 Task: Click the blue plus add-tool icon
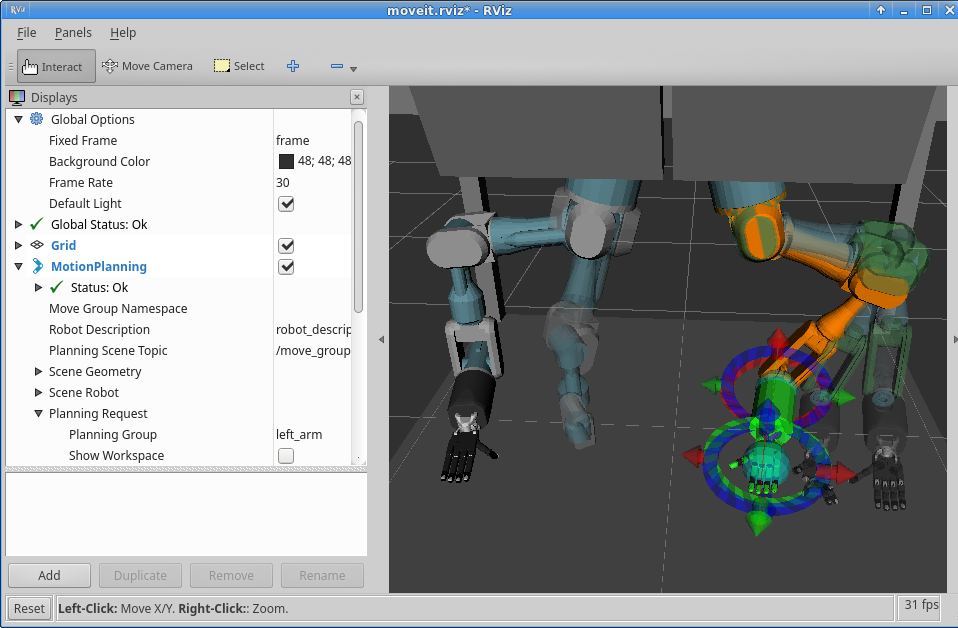[x=293, y=66]
